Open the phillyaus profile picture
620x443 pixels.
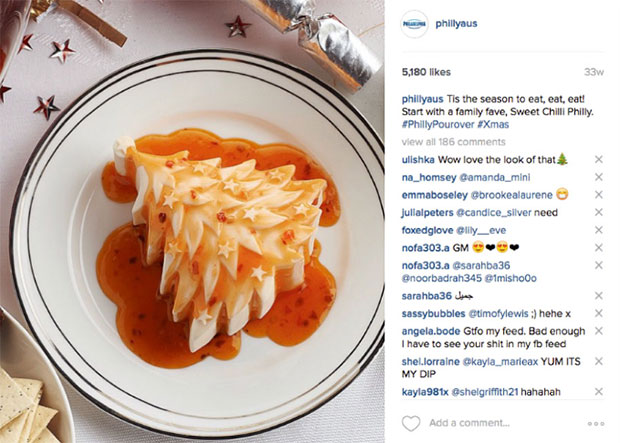tap(414, 24)
